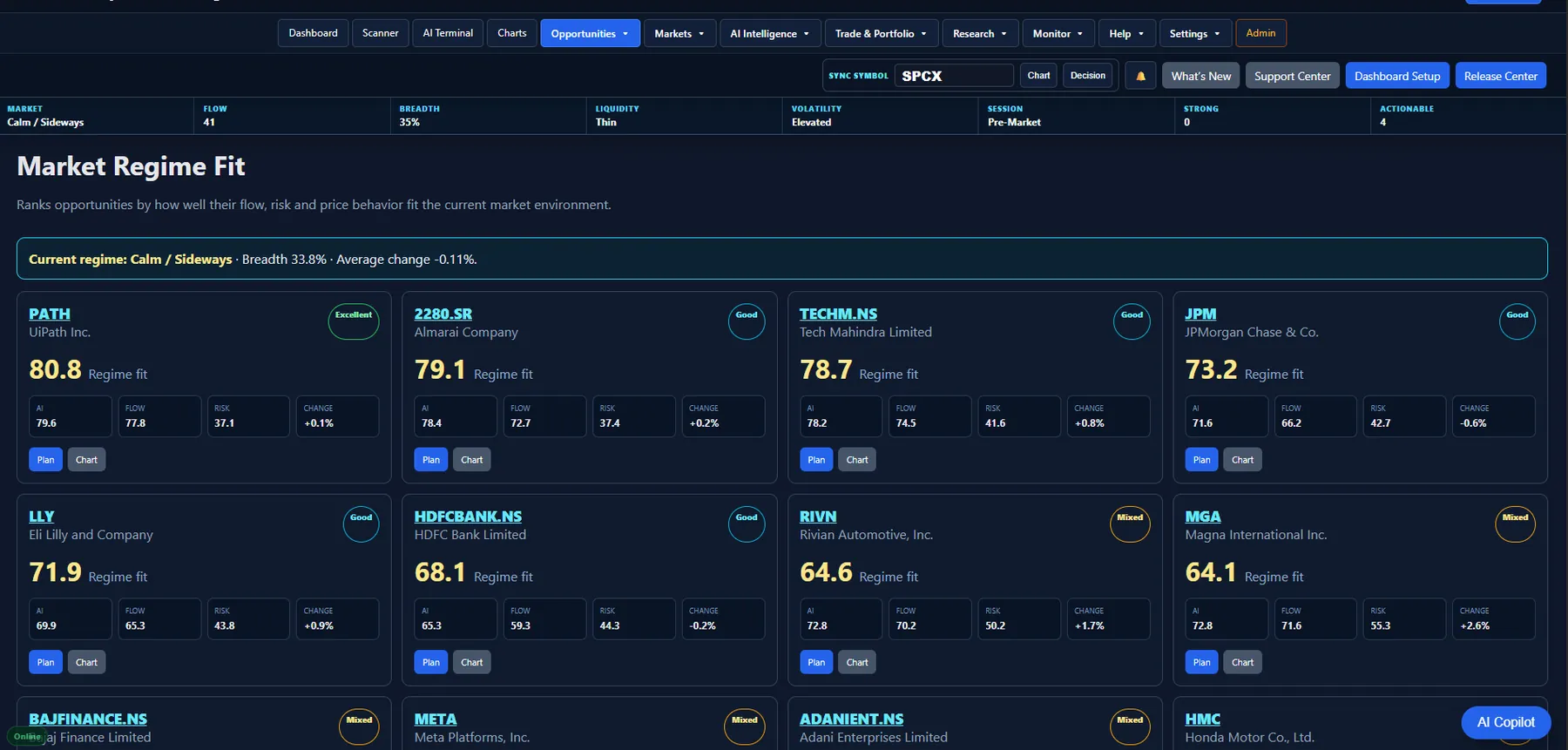Open the Opportunities dropdown menu
The width and height of the screenshot is (1568, 750).
[x=590, y=33]
